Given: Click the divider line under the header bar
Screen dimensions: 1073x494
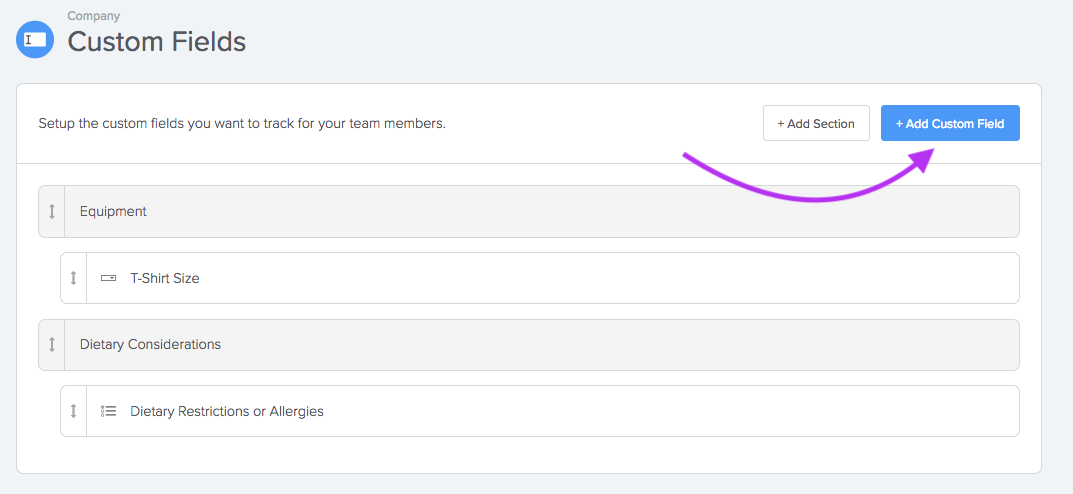Looking at the screenshot, I should coord(529,164).
